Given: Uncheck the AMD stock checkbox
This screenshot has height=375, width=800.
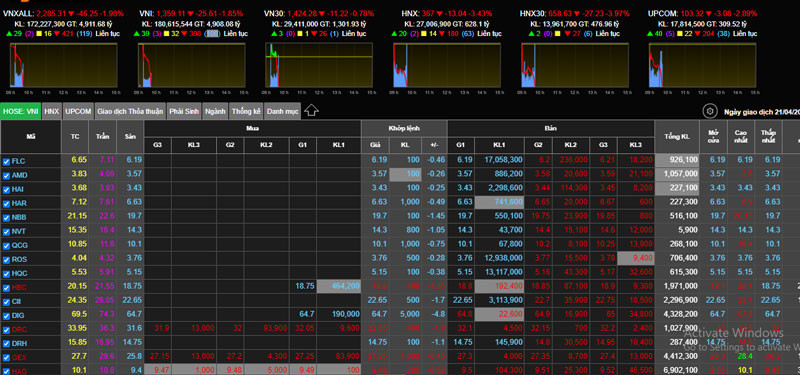Looking at the screenshot, I should pos(6,176).
